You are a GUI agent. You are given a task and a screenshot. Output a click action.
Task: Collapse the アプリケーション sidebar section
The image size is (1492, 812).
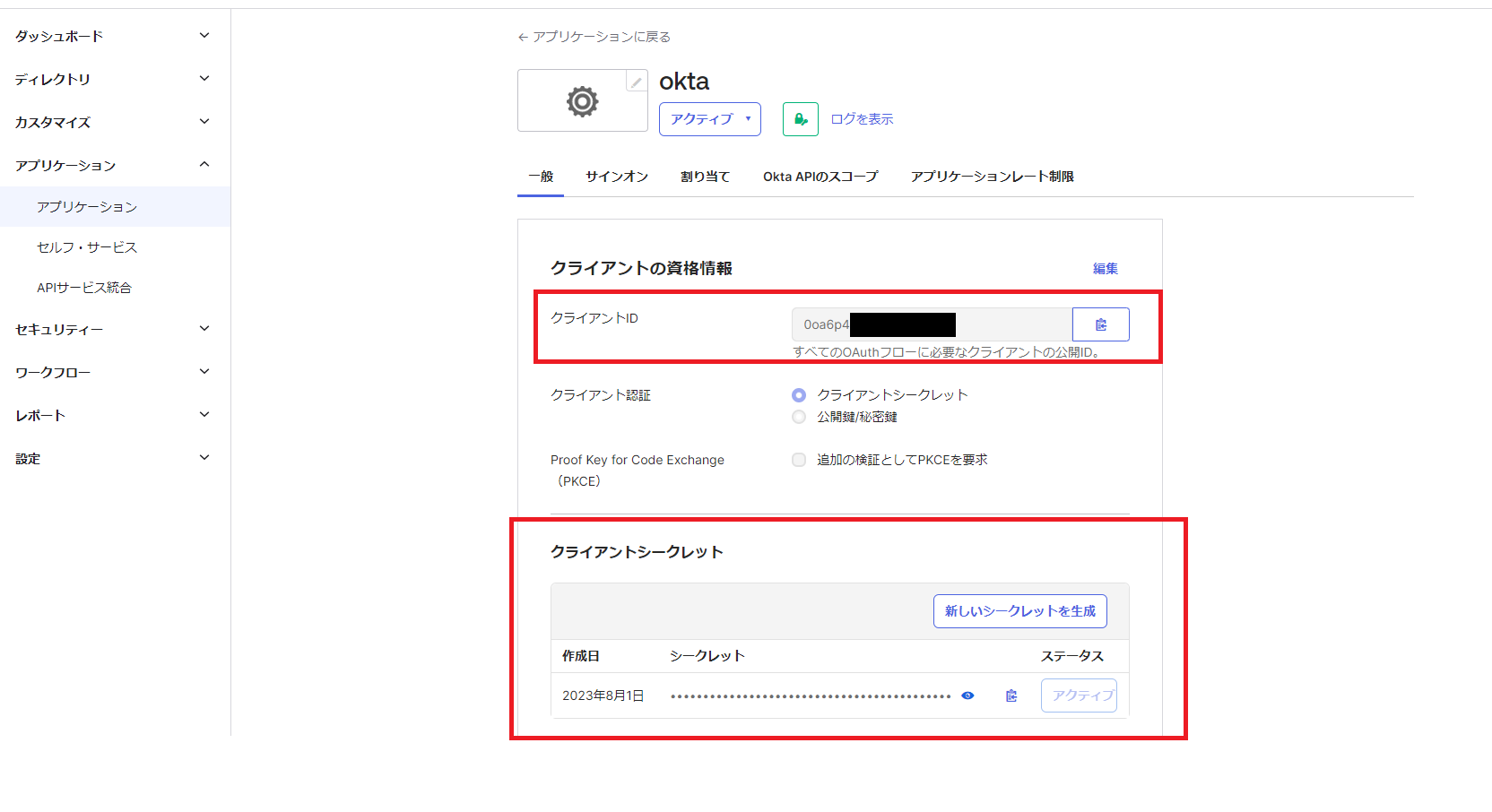pyautogui.click(x=115, y=165)
